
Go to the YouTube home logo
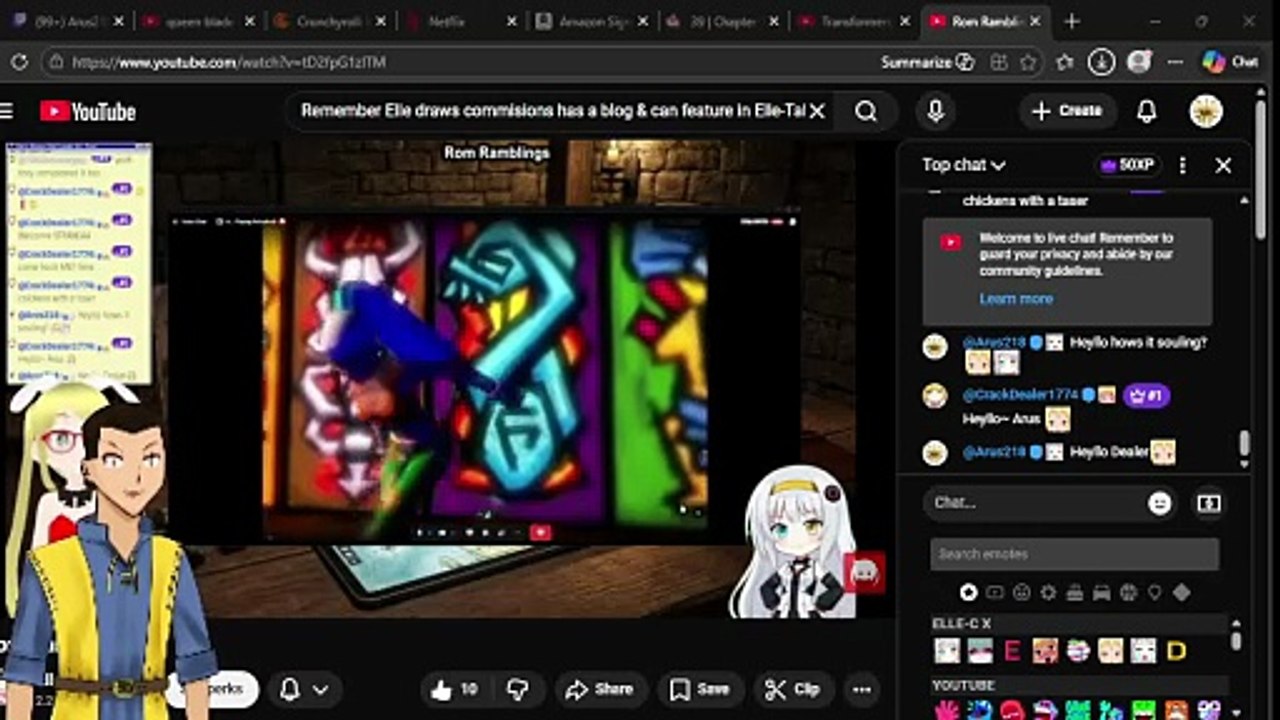88,111
